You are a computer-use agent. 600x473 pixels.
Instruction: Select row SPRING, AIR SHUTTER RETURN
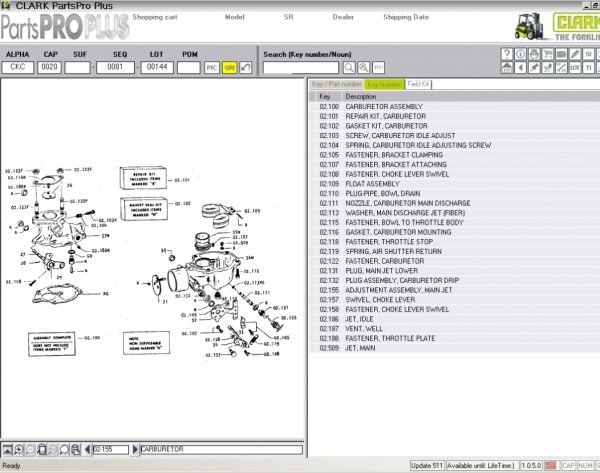click(x=454, y=251)
